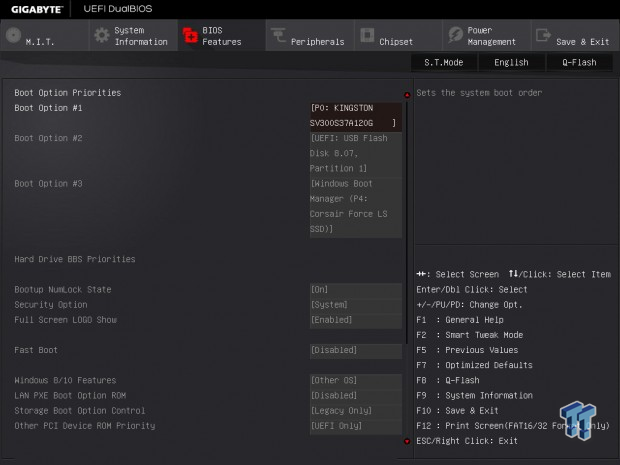Select Other PCI Device ROM Priority label

pos(85,426)
